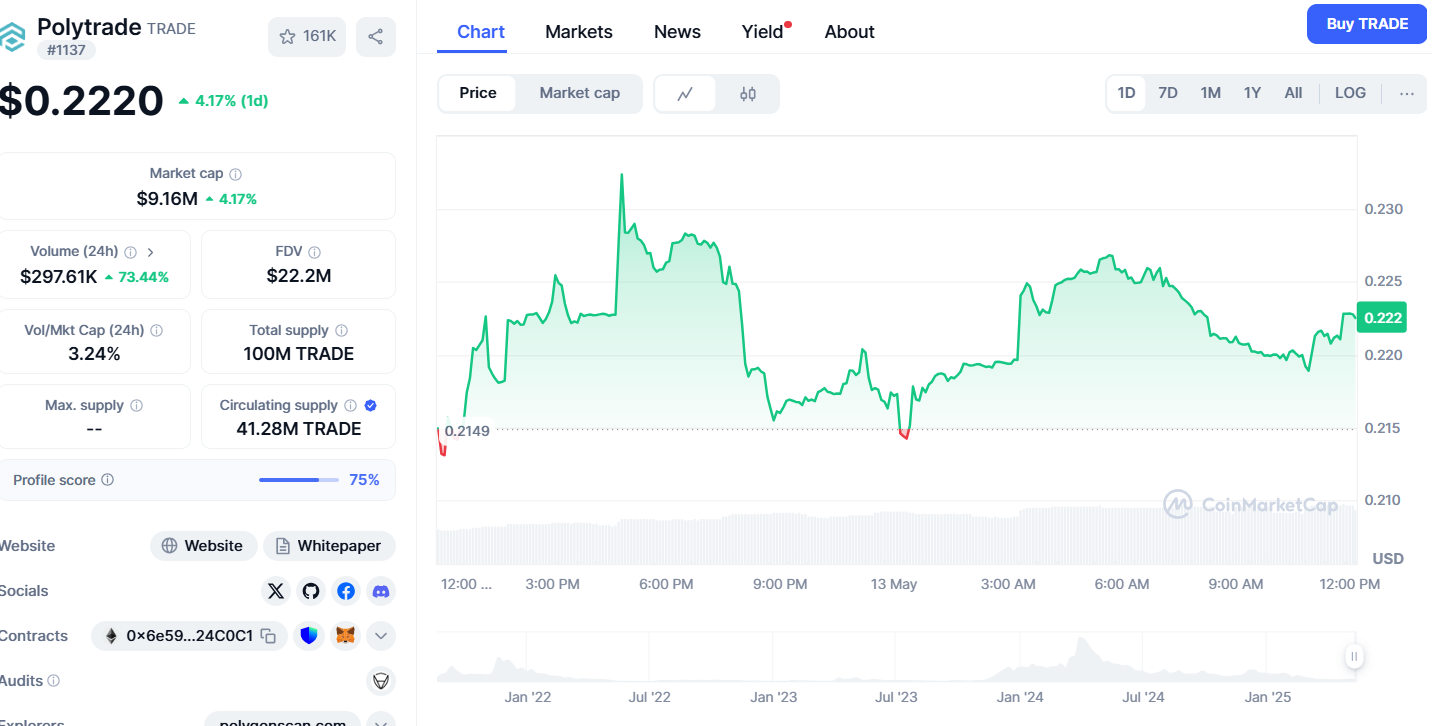Open the chart three-dot more options menu
Image resolution: width=1432 pixels, height=726 pixels.
pos(1406,94)
